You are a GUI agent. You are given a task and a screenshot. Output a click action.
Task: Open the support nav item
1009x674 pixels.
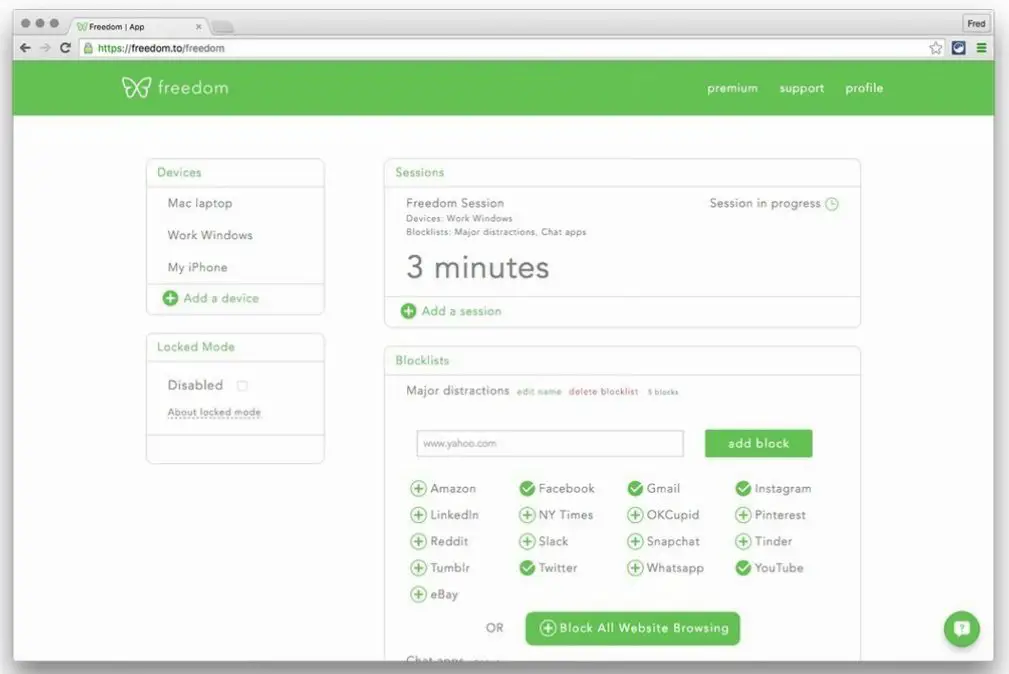(802, 88)
